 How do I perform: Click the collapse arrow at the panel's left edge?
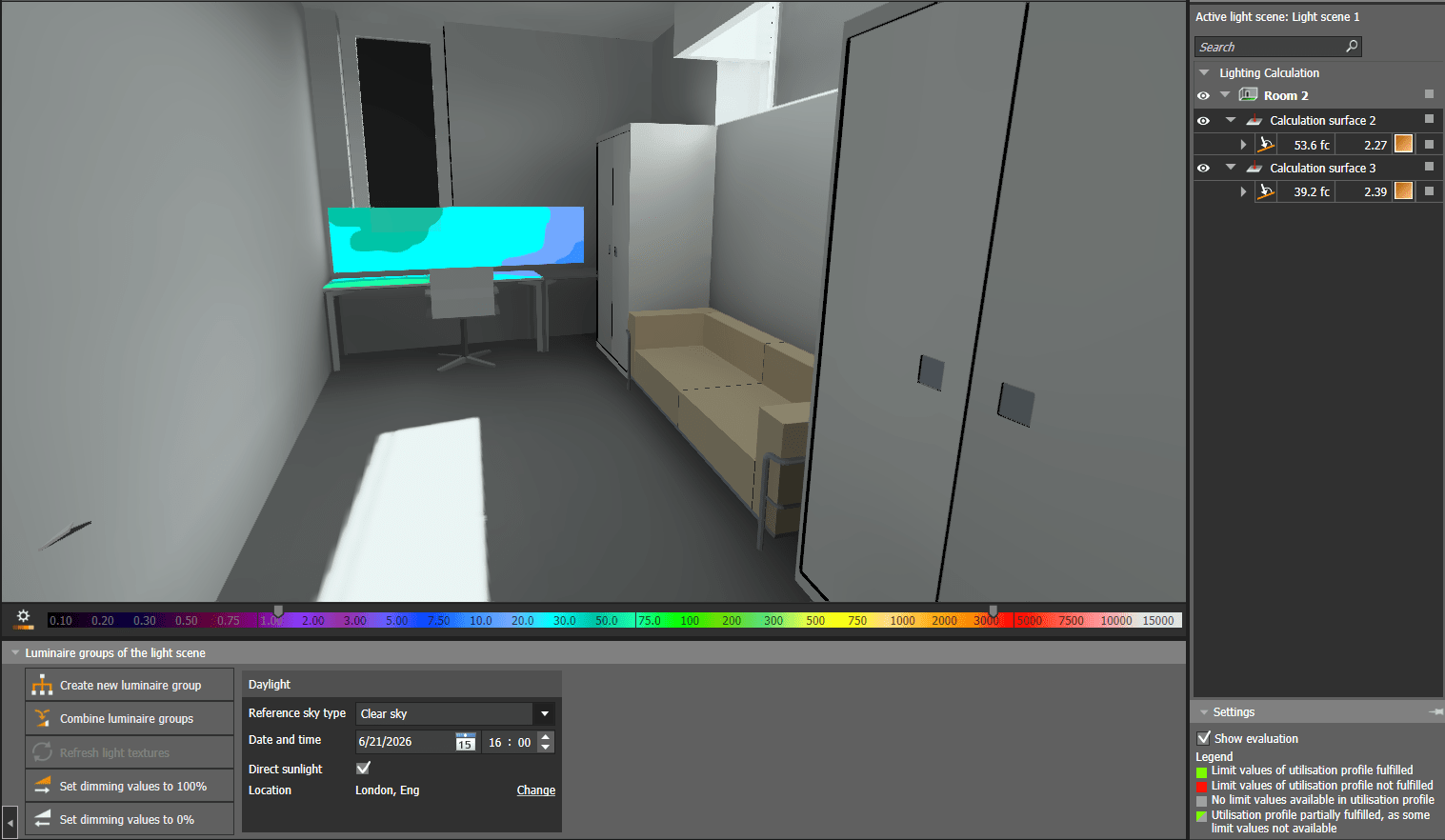pyautogui.click(x=10, y=822)
